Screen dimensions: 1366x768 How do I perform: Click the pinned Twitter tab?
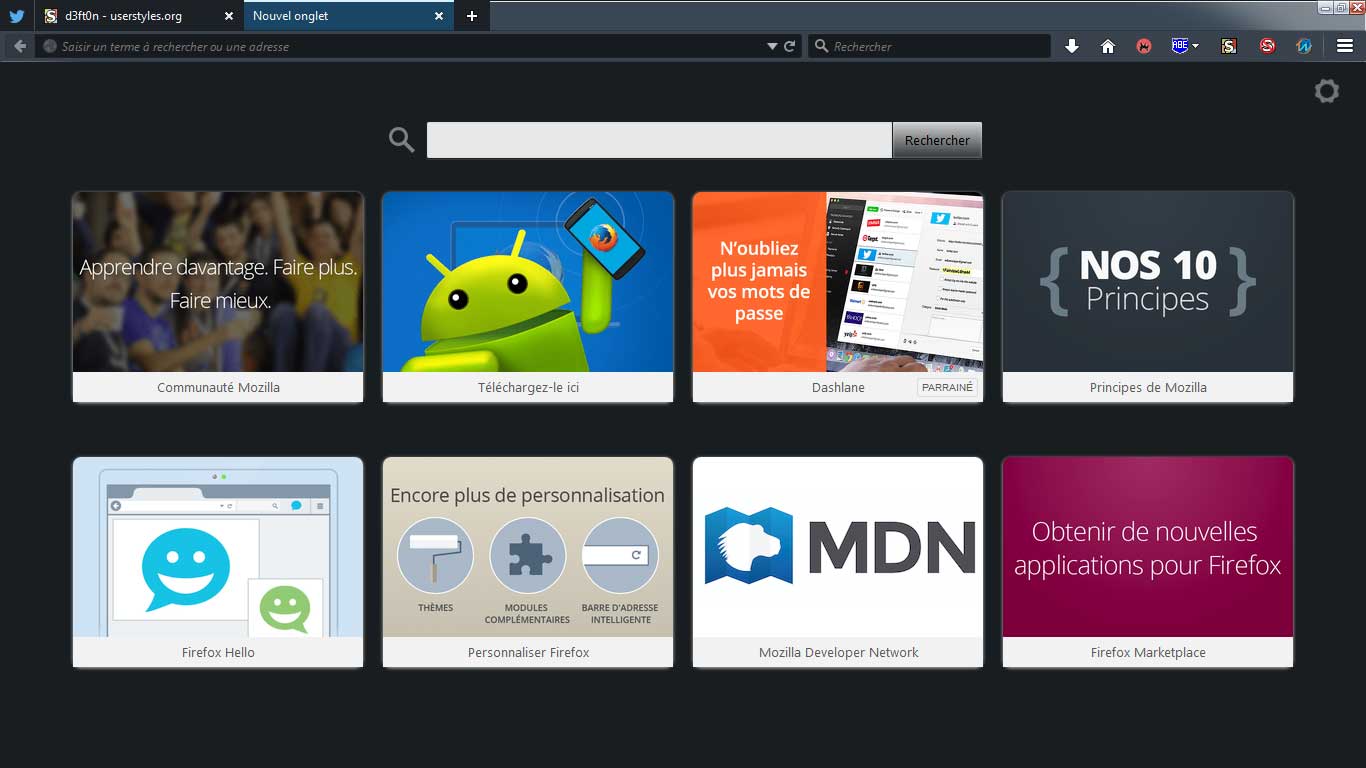click(x=17, y=16)
